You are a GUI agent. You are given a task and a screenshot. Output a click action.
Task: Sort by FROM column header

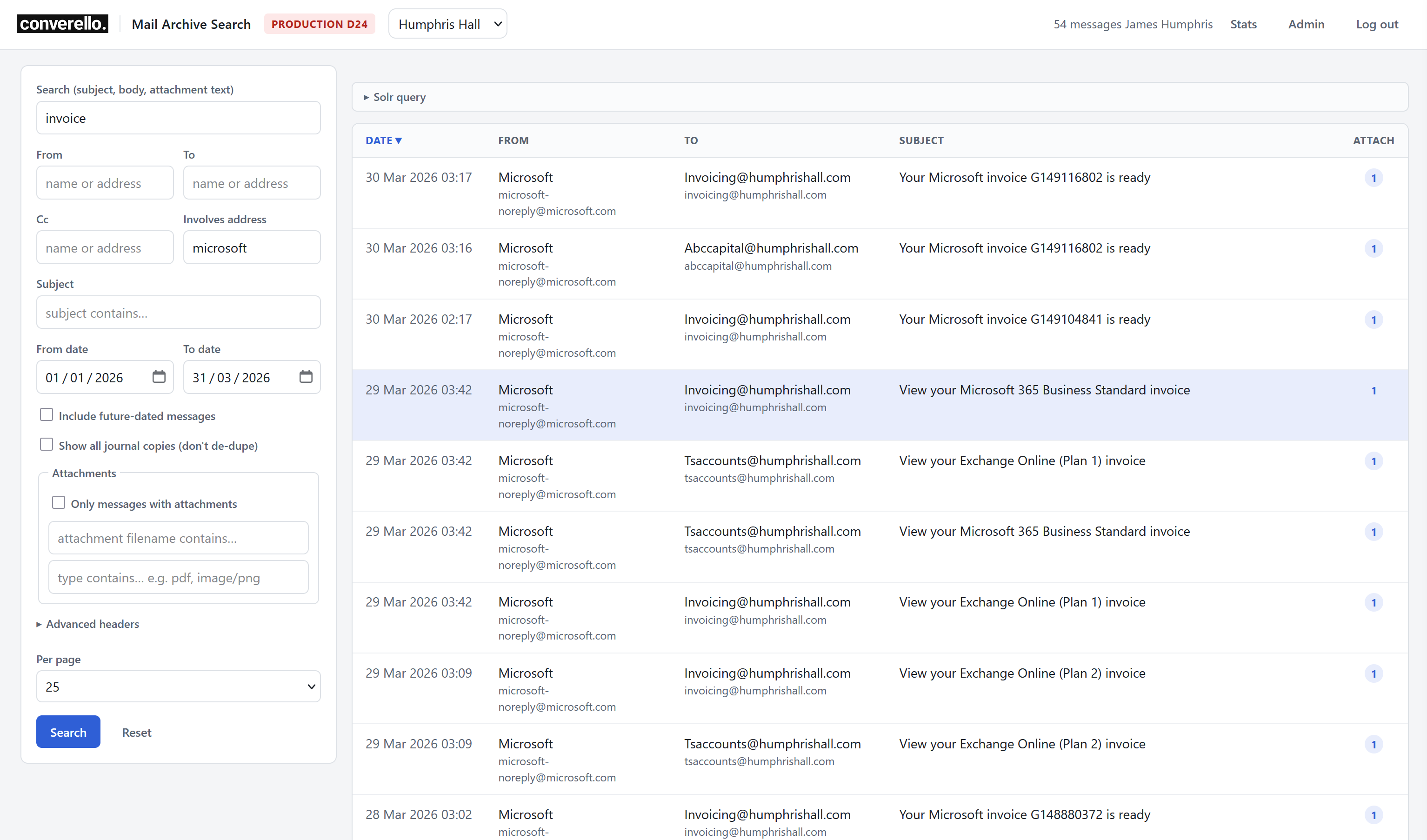(513, 140)
